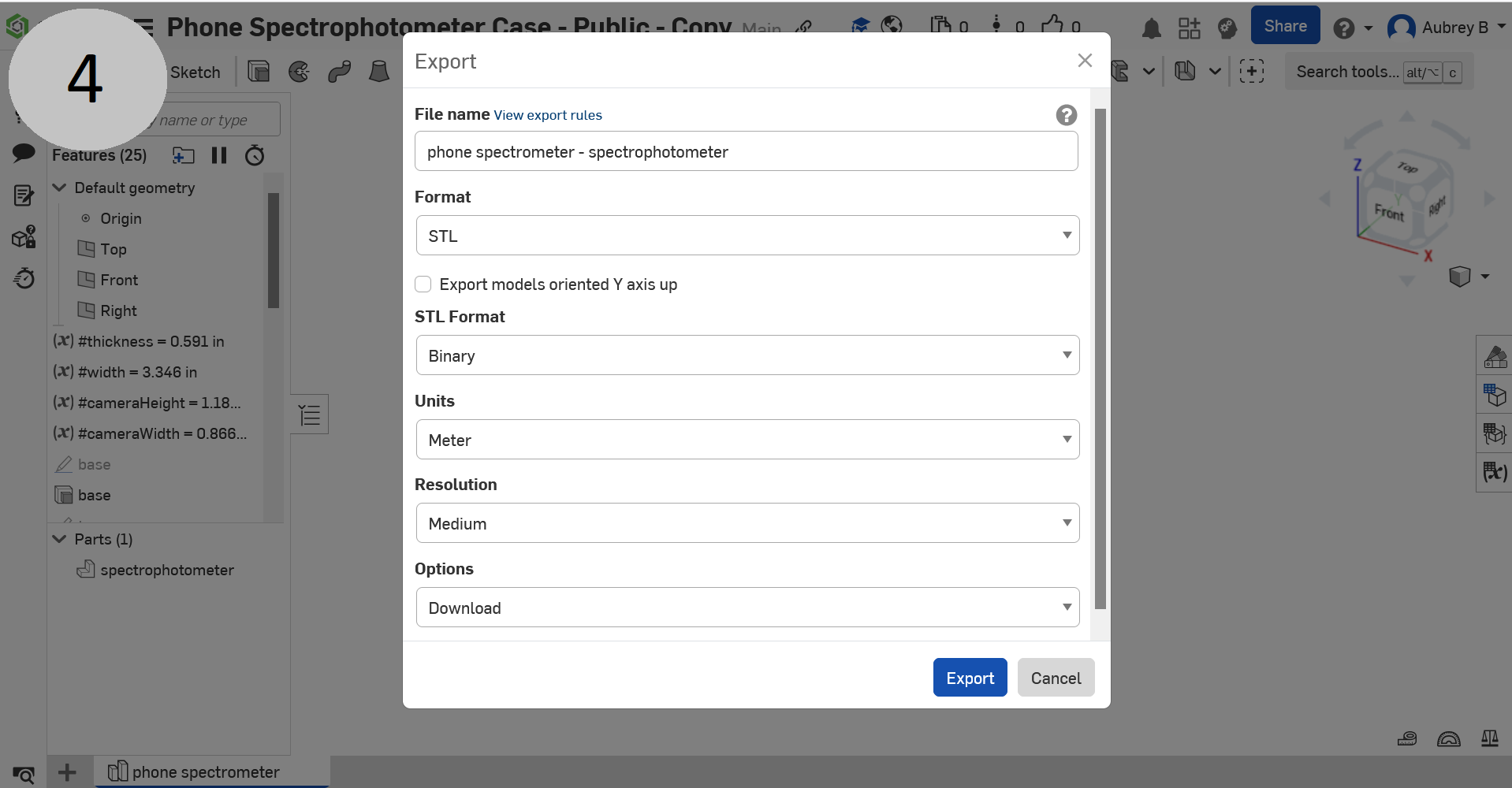Open the STL Format Binary dropdown

click(747, 355)
